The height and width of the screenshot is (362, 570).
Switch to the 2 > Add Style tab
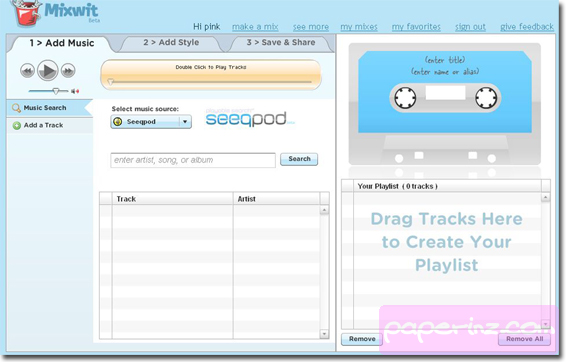171,43
